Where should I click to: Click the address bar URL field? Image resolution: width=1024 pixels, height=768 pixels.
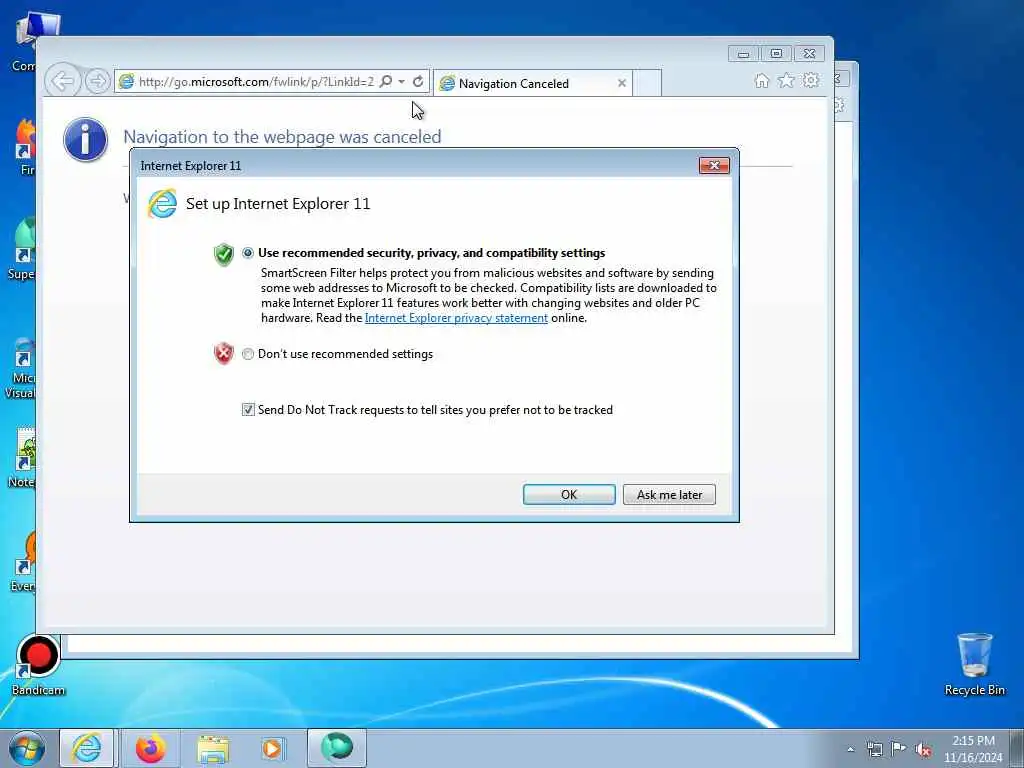(256, 82)
